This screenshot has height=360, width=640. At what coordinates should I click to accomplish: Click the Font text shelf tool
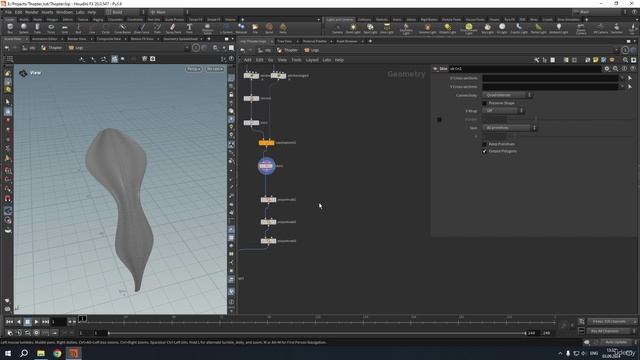189,28
